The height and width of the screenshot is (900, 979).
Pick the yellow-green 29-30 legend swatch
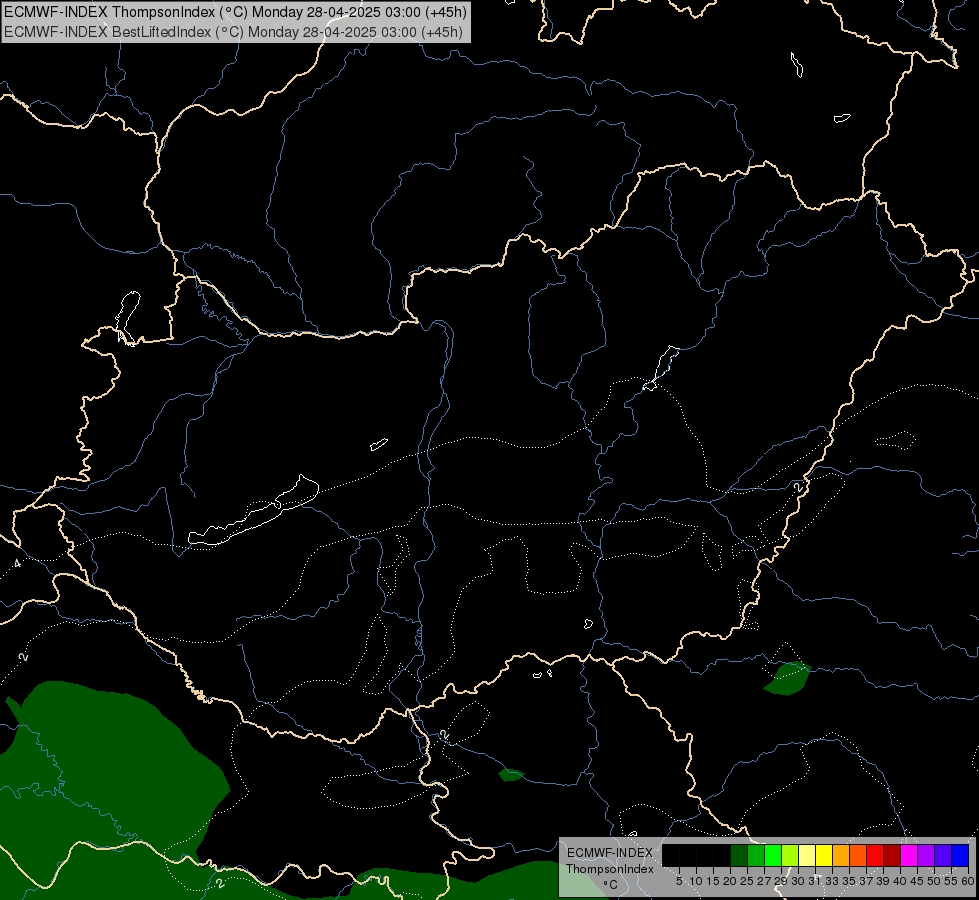[x=790, y=855]
